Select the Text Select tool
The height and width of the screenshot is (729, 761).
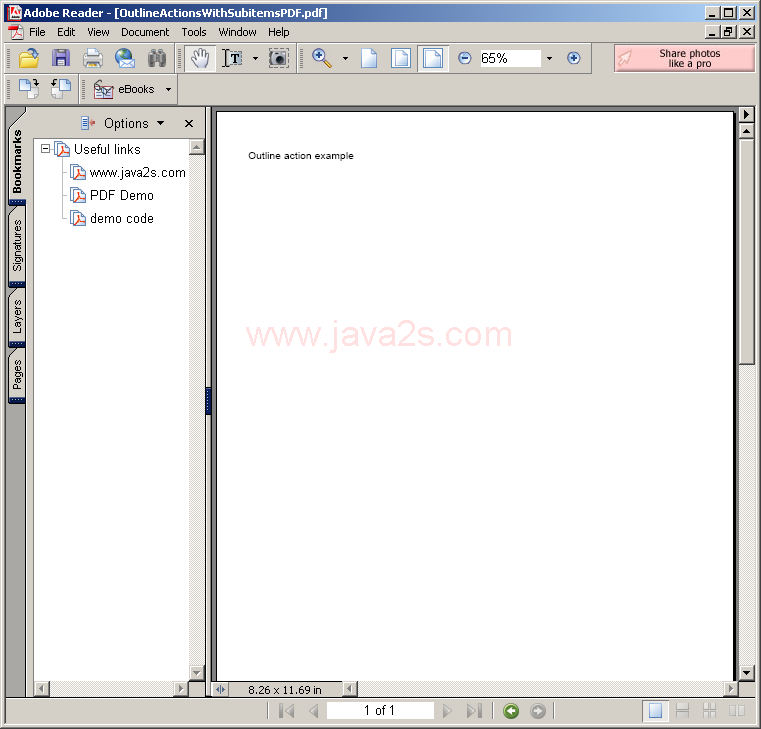click(x=232, y=58)
